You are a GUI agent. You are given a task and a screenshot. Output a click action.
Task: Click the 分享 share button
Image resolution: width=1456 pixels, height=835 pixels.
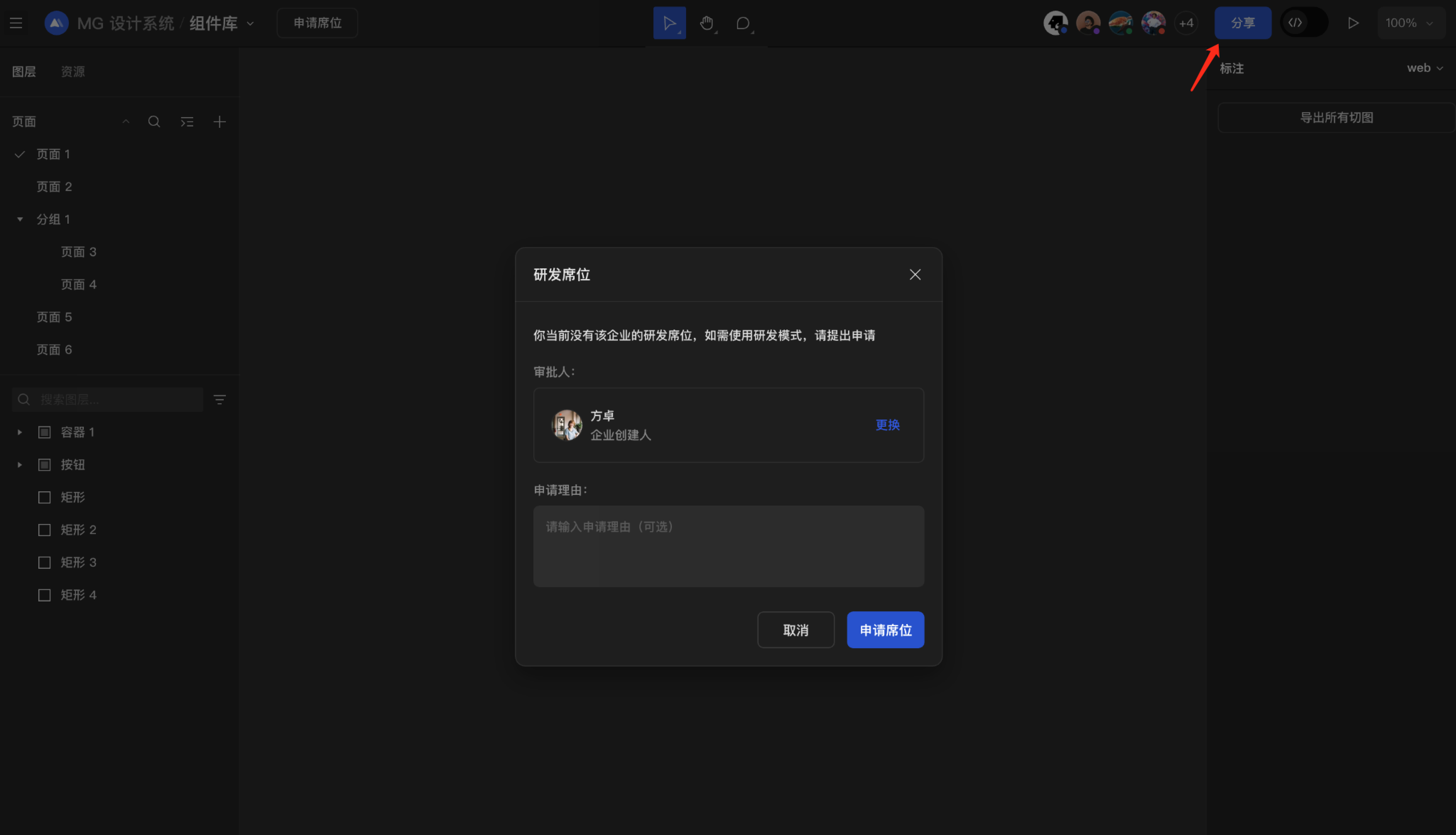(x=1243, y=23)
